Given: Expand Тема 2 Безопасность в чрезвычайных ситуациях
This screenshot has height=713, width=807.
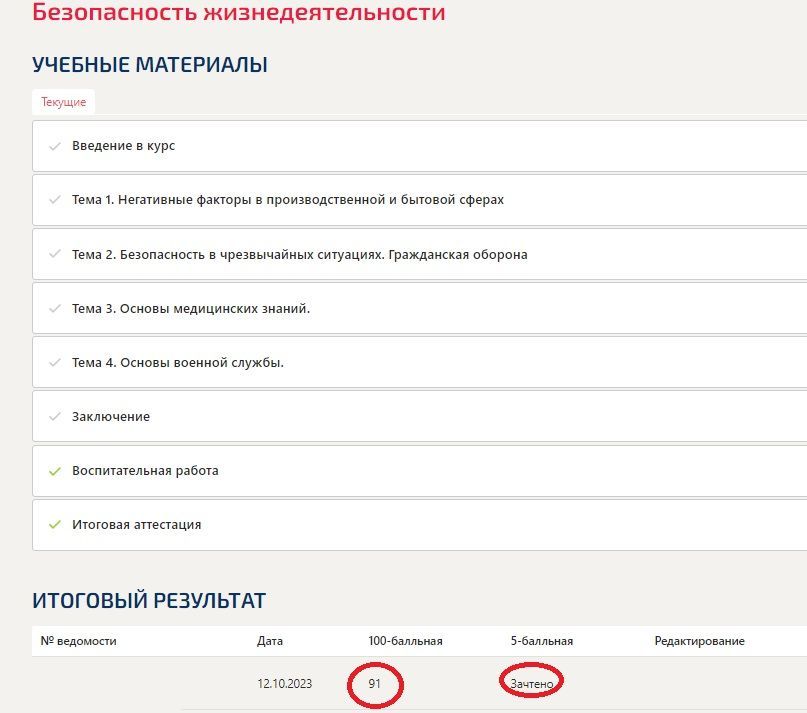Looking at the screenshot, I should pos(419,254).
